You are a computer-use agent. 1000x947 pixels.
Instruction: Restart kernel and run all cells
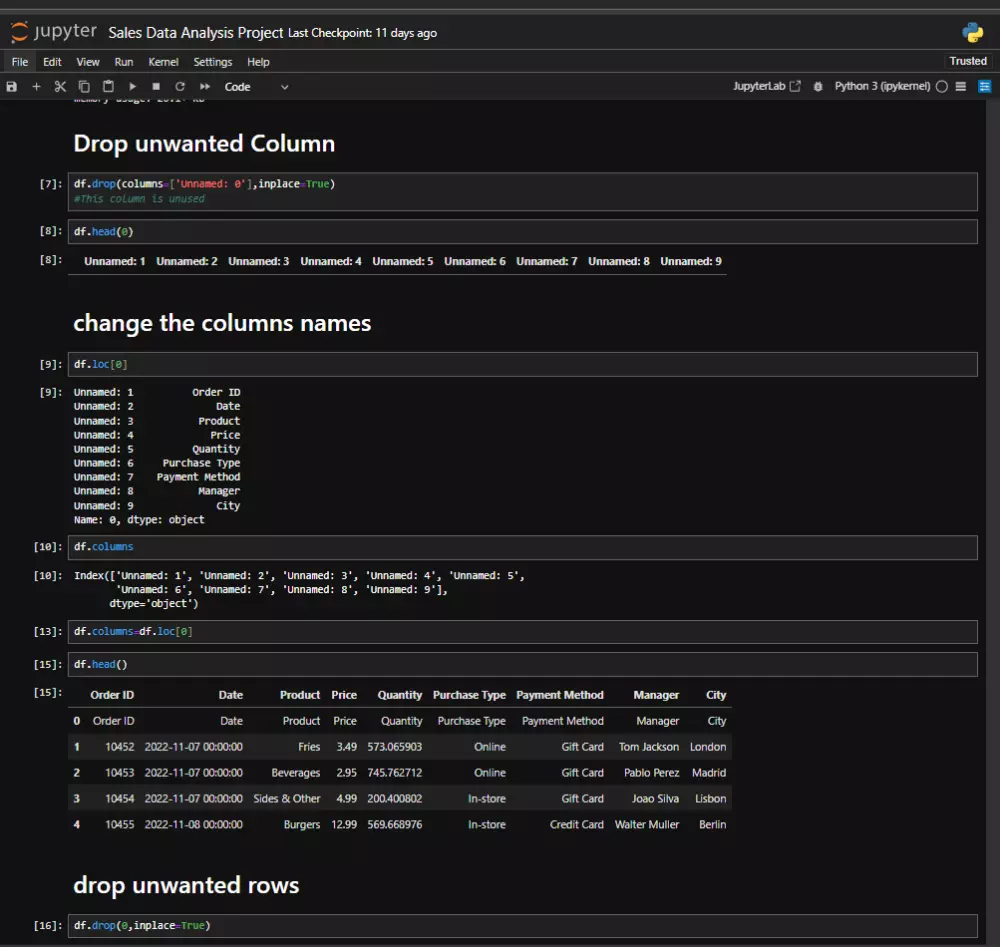point(205,87)
